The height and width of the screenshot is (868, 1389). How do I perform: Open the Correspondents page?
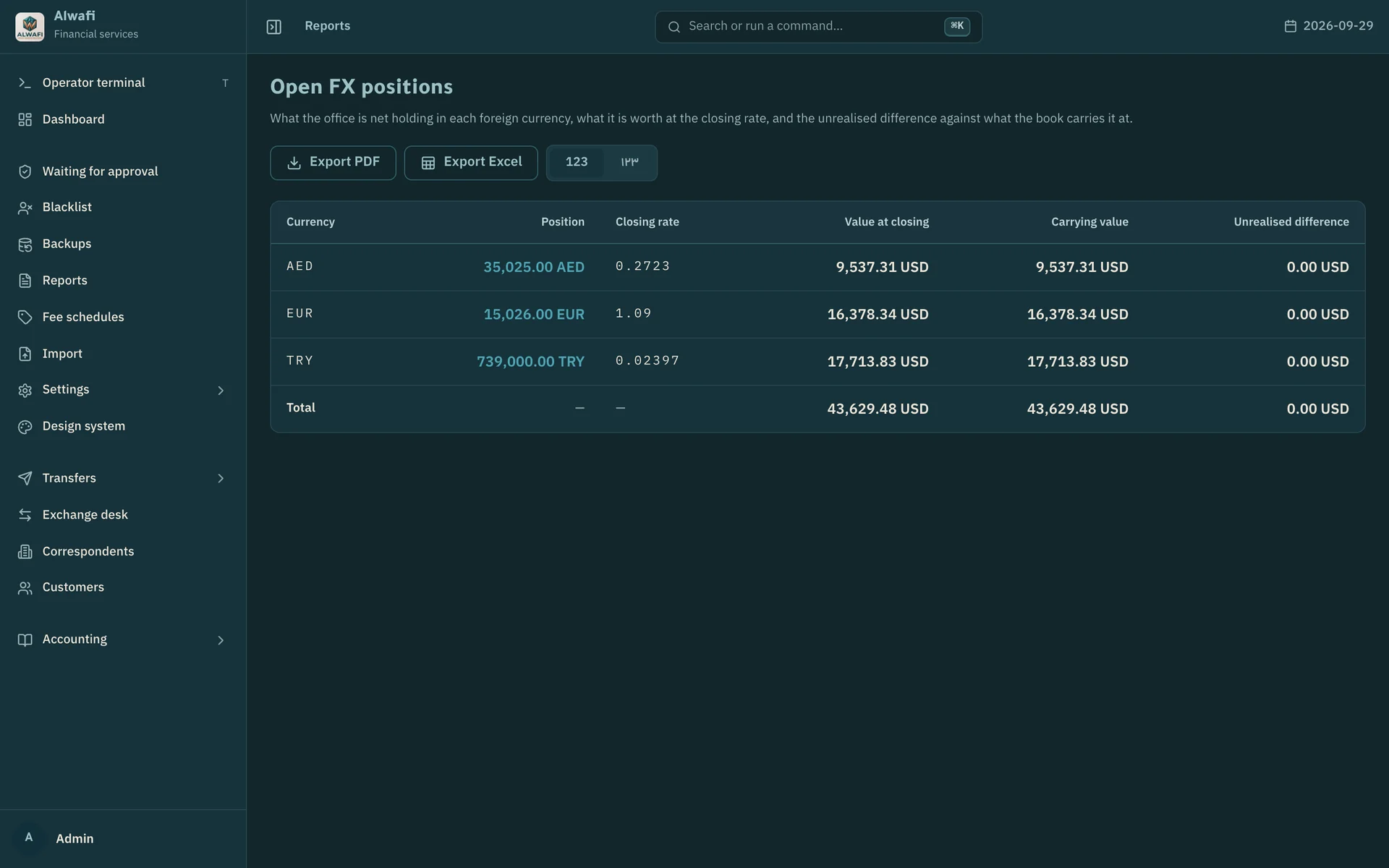coord(123,552)
